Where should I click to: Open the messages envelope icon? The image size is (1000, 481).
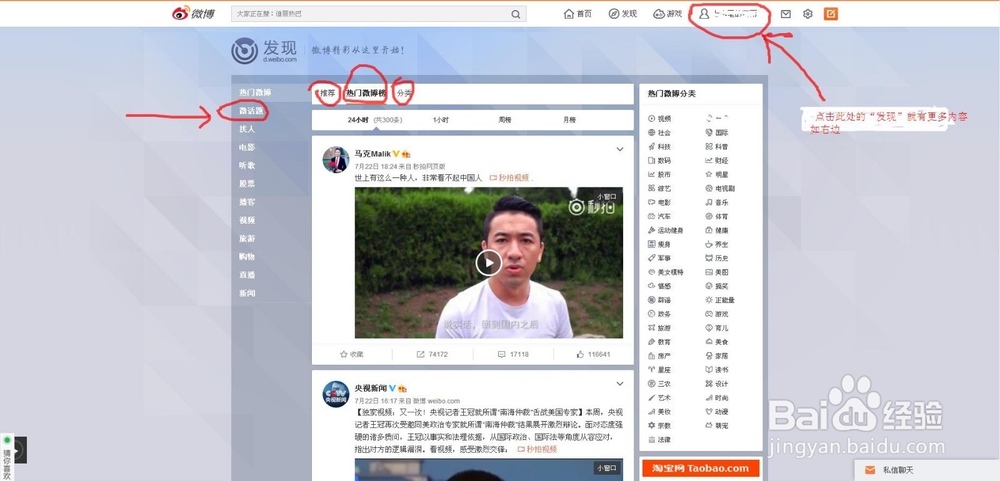[786, 14]
